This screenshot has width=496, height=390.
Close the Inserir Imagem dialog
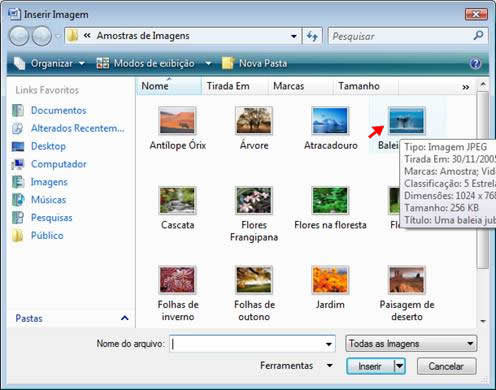476,14
